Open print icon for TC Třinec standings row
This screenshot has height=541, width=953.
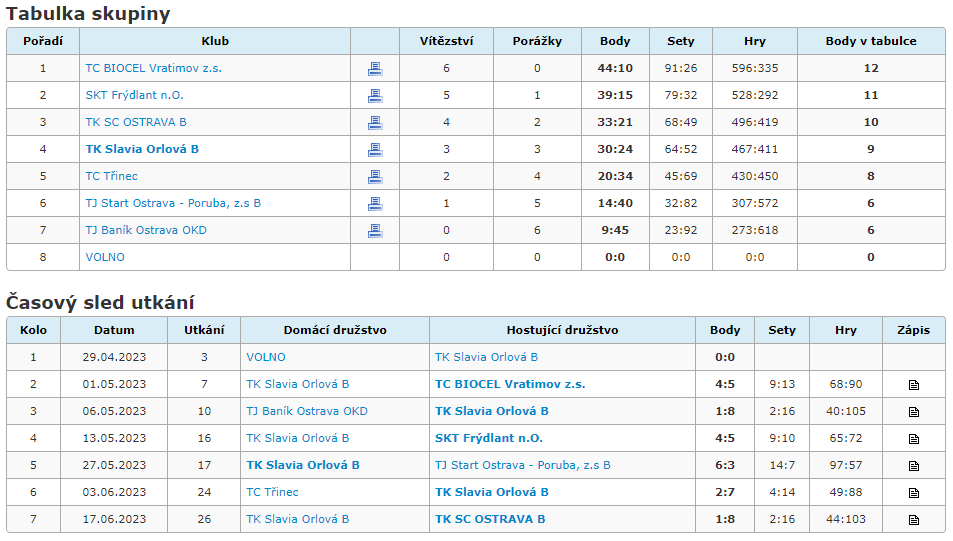pos(375,176)
